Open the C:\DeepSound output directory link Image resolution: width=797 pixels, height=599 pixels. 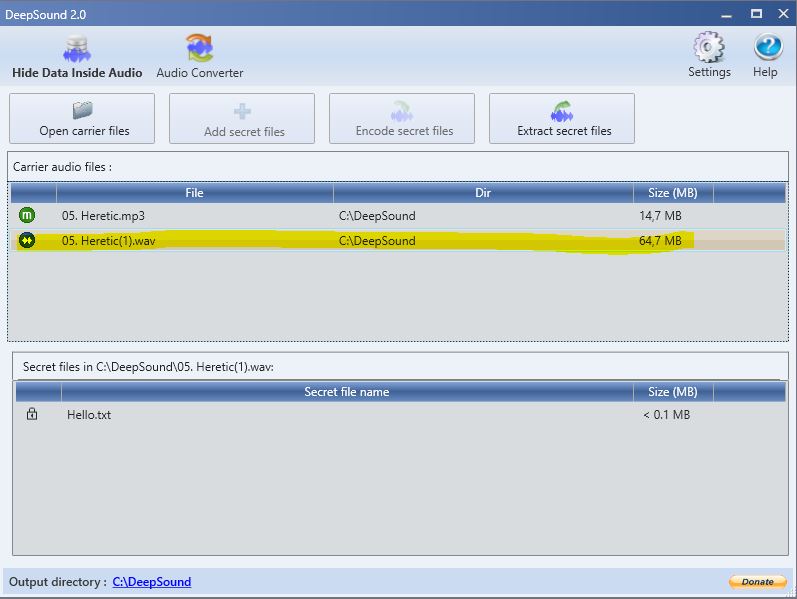151,582
